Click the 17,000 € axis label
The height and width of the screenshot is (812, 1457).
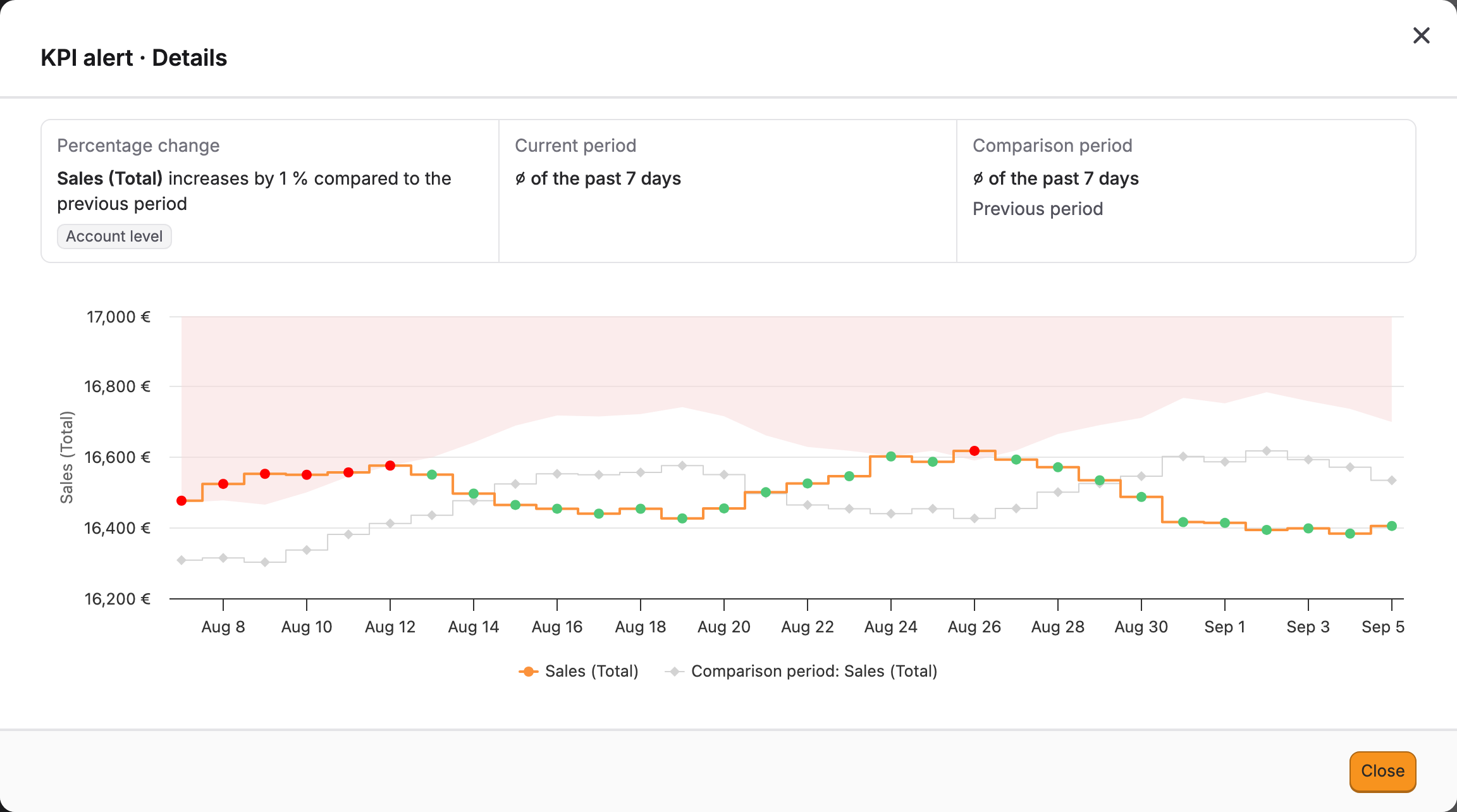(x=118, y=317)
